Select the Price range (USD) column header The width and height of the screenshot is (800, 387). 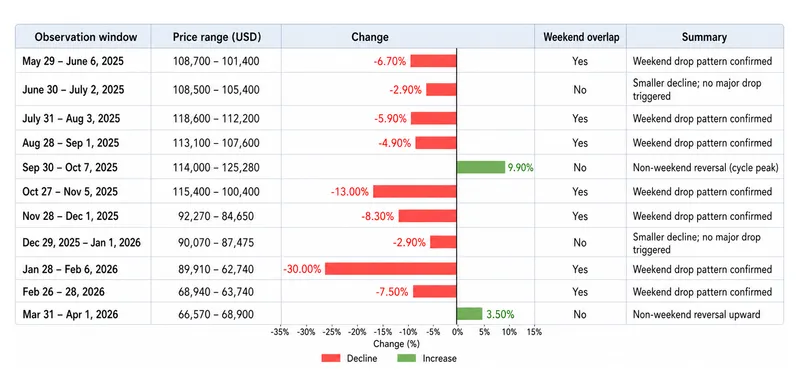point(216,37)
